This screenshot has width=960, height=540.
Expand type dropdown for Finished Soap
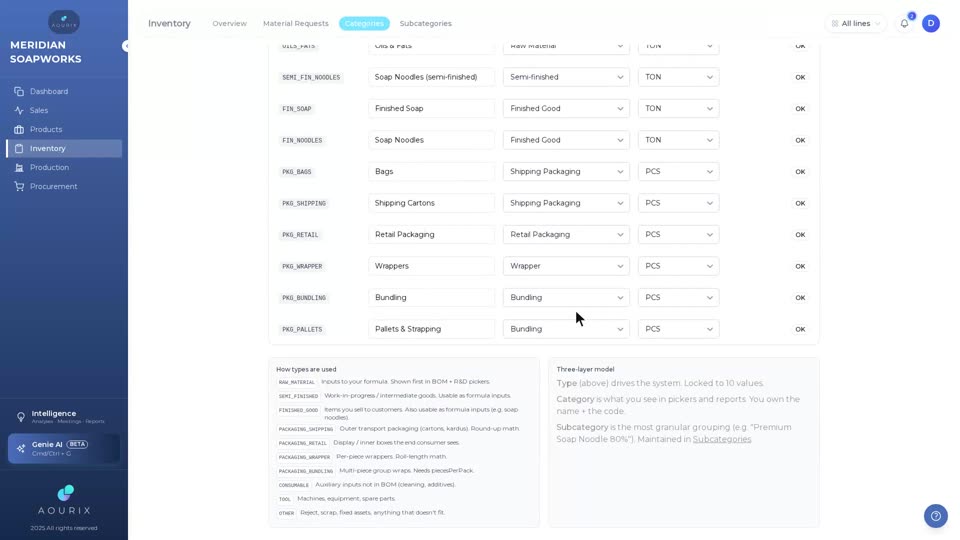(566, 108)
